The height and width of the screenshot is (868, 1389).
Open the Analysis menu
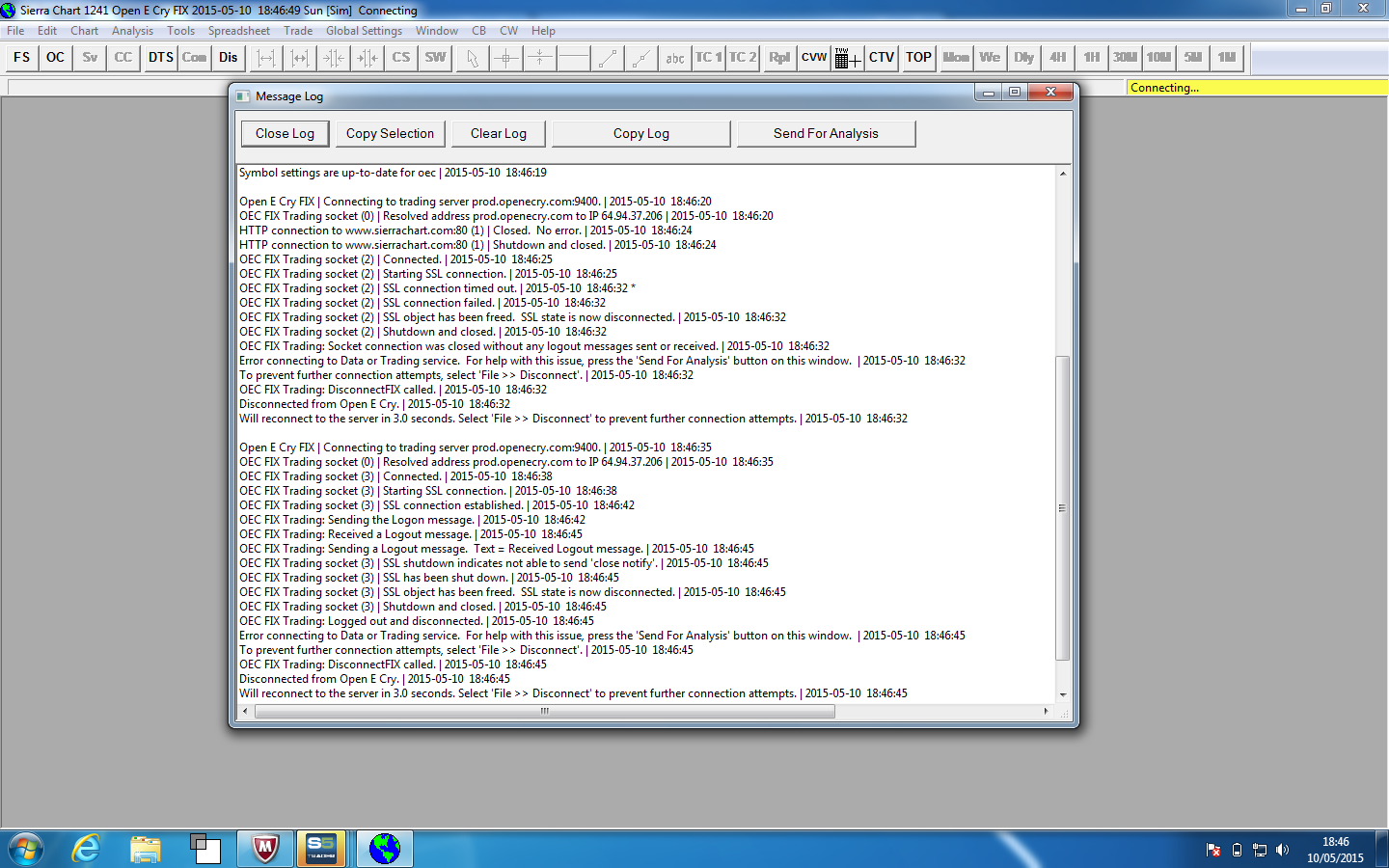click(x=132, y=31)
